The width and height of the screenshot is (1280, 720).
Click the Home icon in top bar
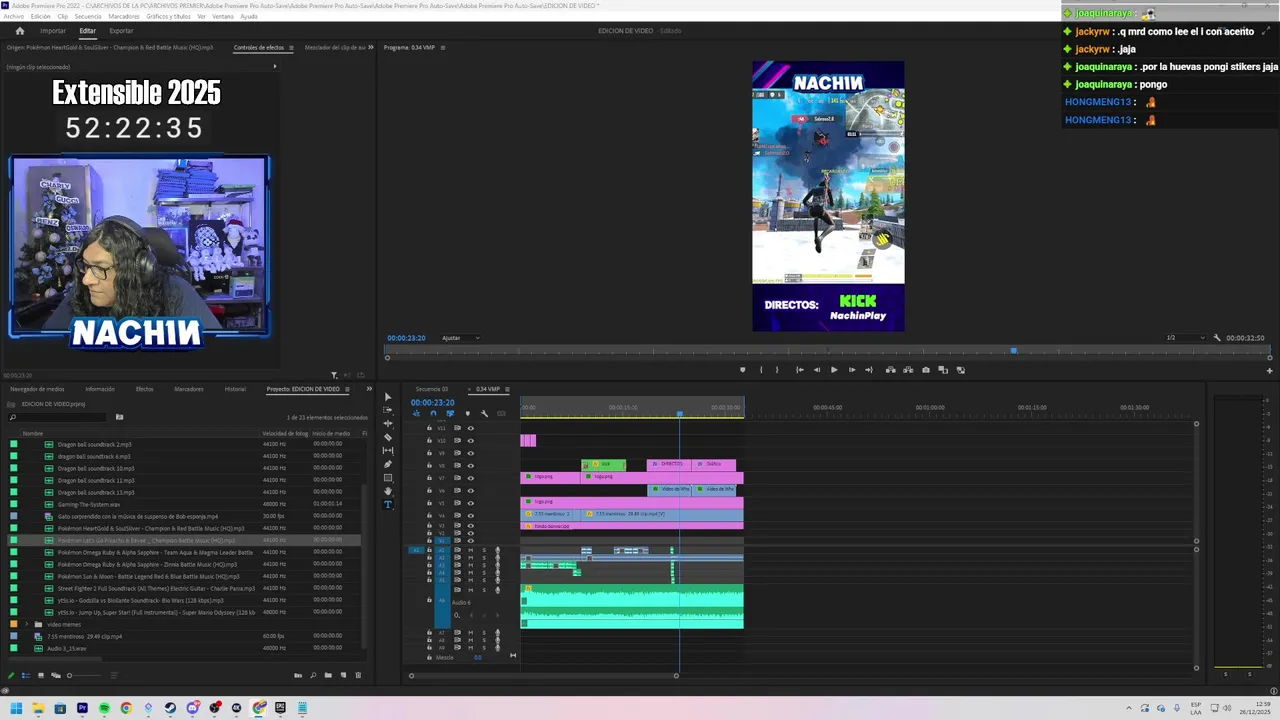pyautogui.click(x=19, y=31)
